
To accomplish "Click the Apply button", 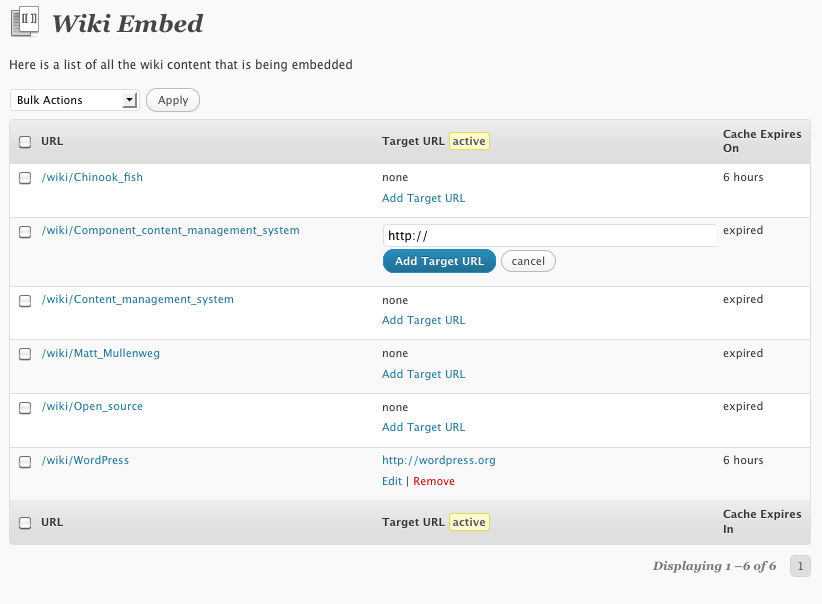I will coord(173,100).
